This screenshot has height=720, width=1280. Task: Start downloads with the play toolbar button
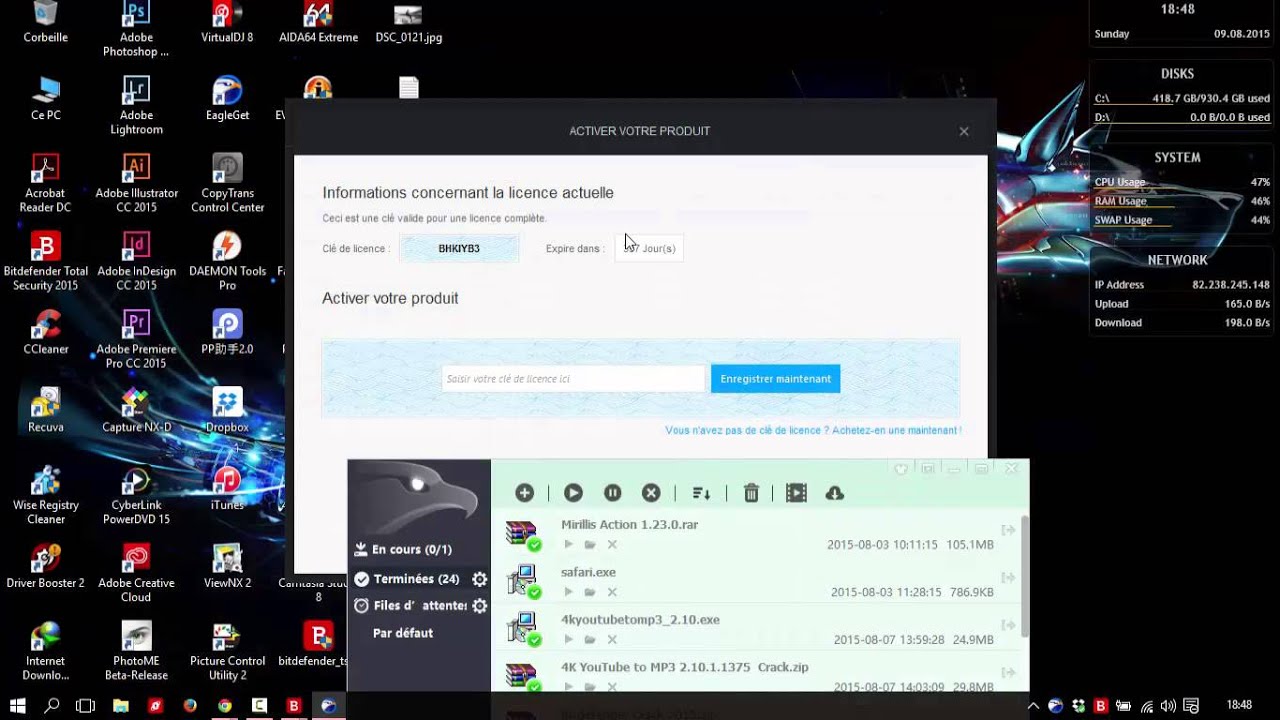[573, 493]
